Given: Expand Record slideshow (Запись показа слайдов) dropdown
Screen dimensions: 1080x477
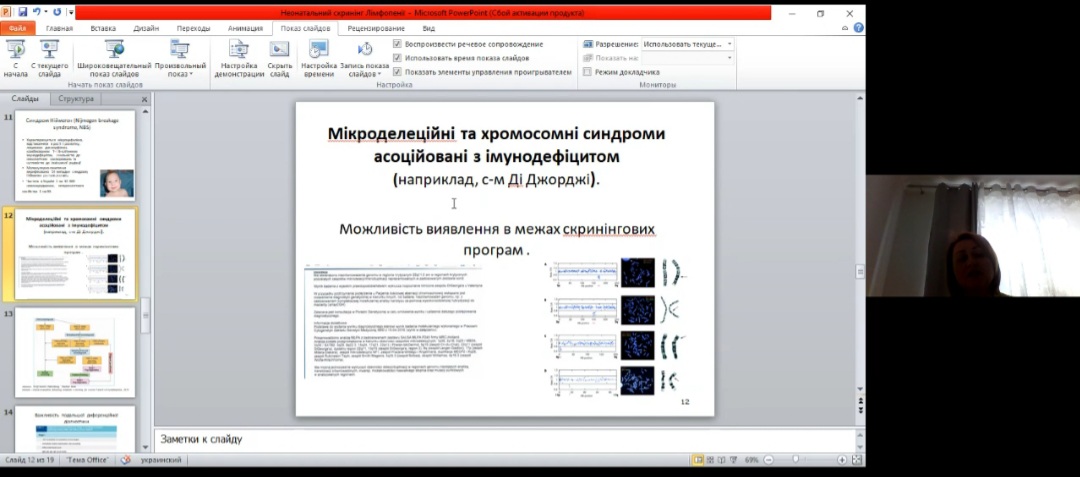Looking at the screenshot, I should [x=364, y=74].
